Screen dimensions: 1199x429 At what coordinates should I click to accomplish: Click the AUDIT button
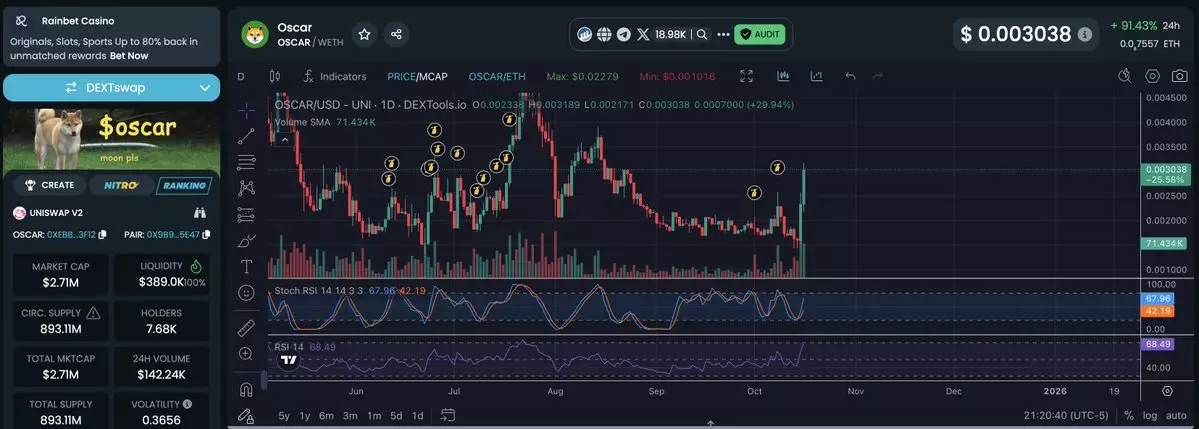tap(759, 34)
